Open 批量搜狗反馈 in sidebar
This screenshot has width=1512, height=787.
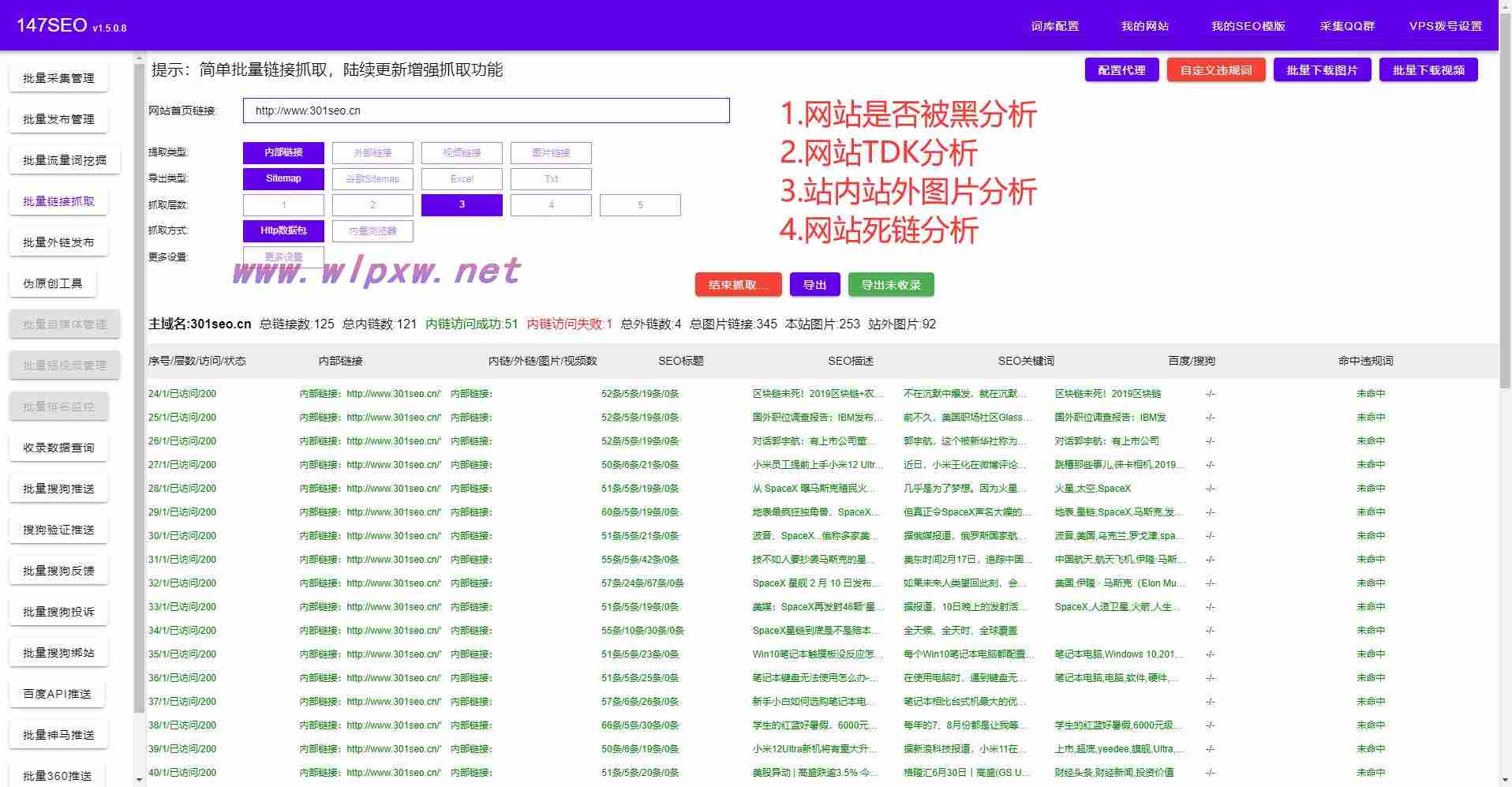[x=58, y=571]
